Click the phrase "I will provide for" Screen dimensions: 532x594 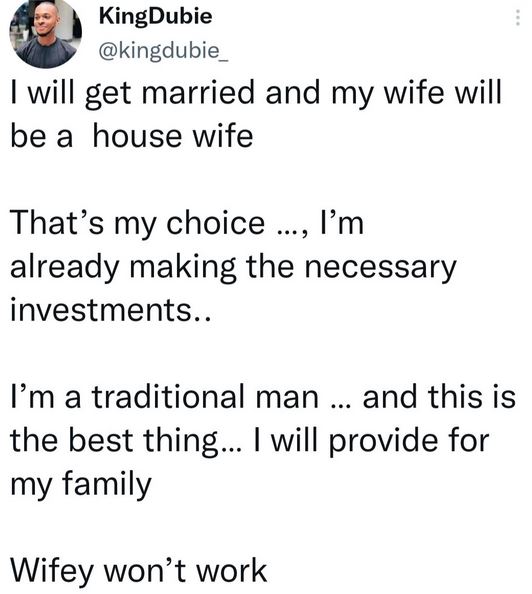coord(372,441)
